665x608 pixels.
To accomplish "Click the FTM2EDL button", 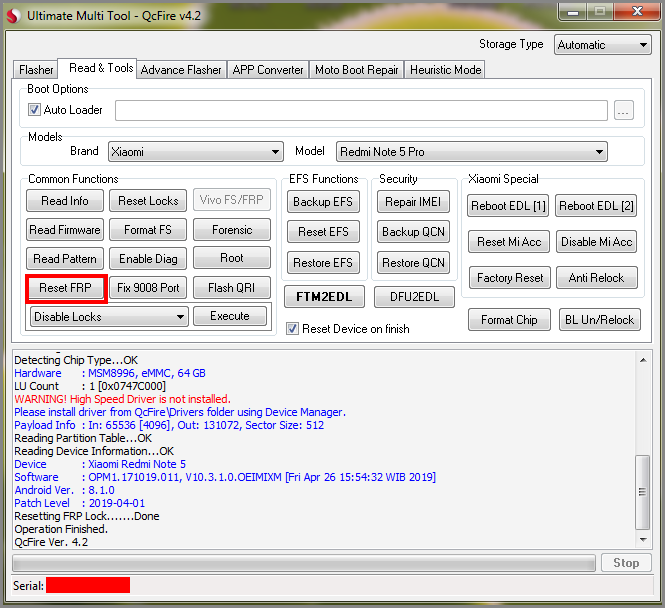I will [324, 297].
